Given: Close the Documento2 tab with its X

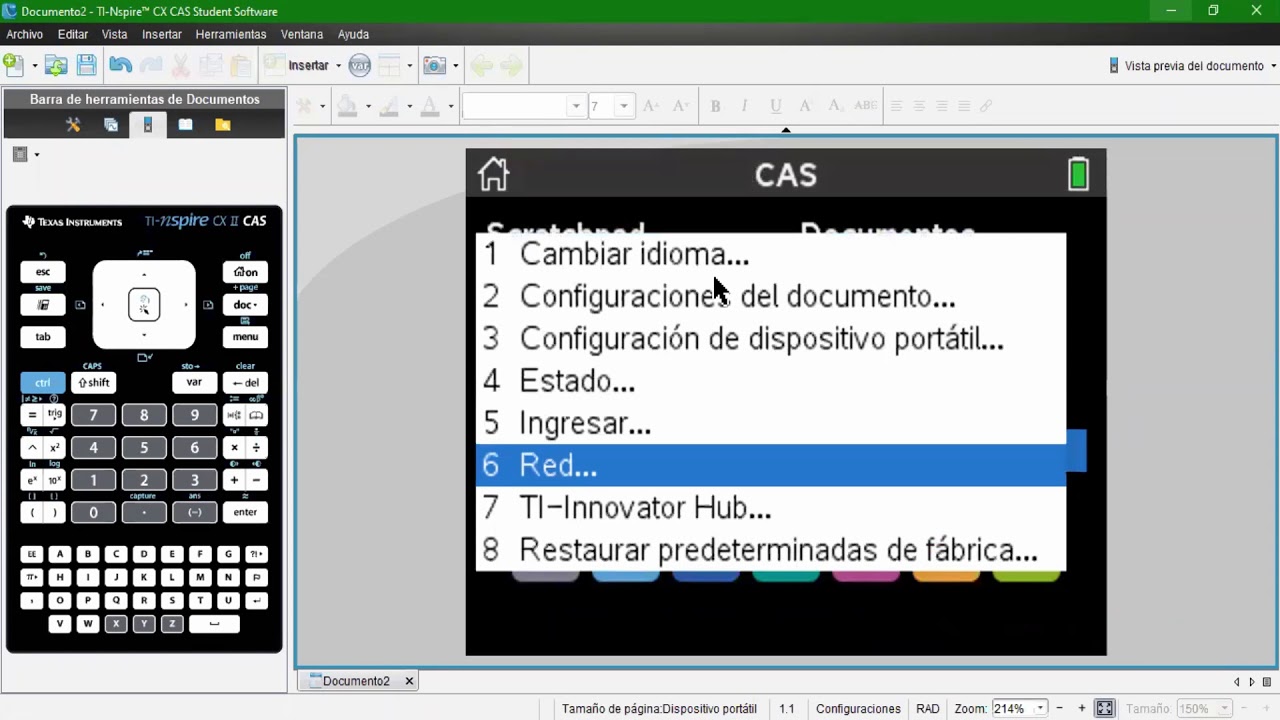Looking at the screenshot, I should (x=409, y=681).
